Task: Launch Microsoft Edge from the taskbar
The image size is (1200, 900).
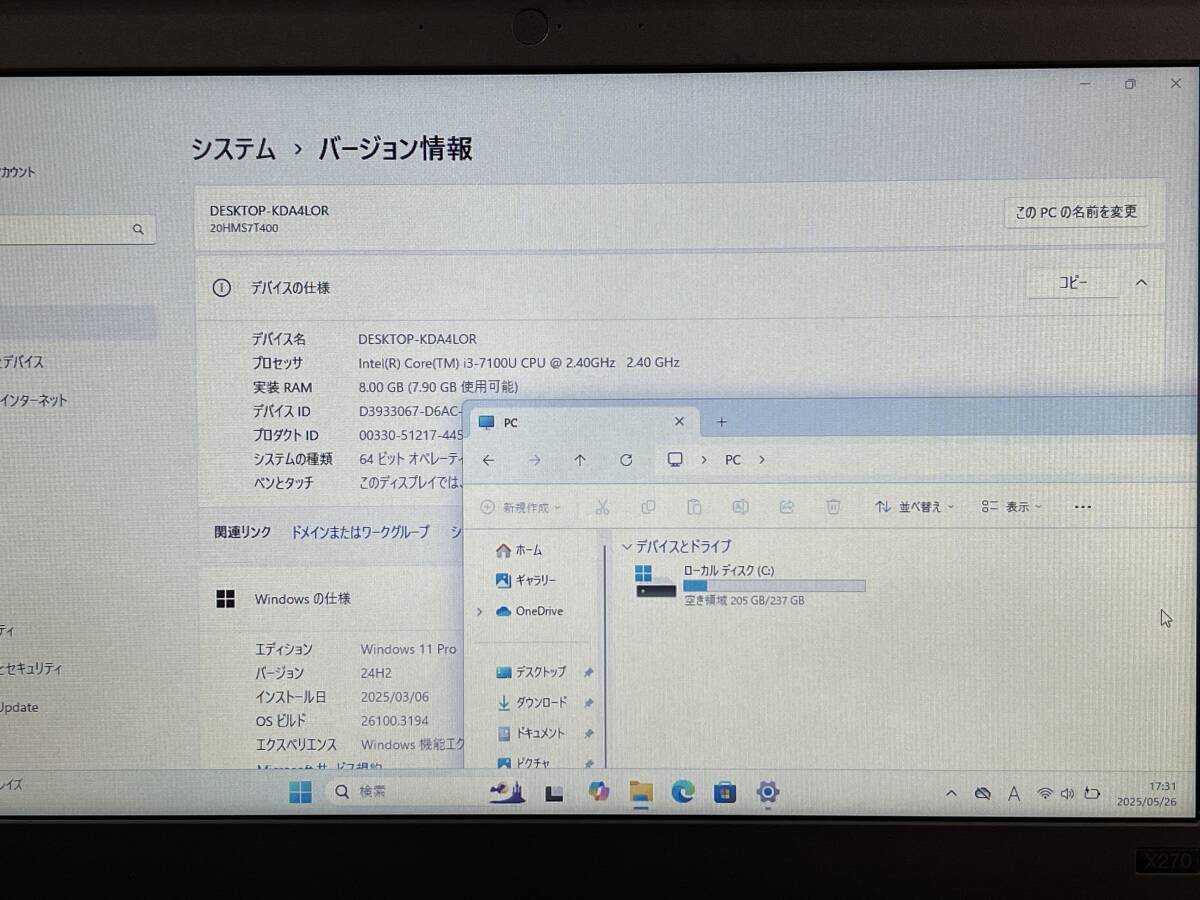Action: [683, 792]
